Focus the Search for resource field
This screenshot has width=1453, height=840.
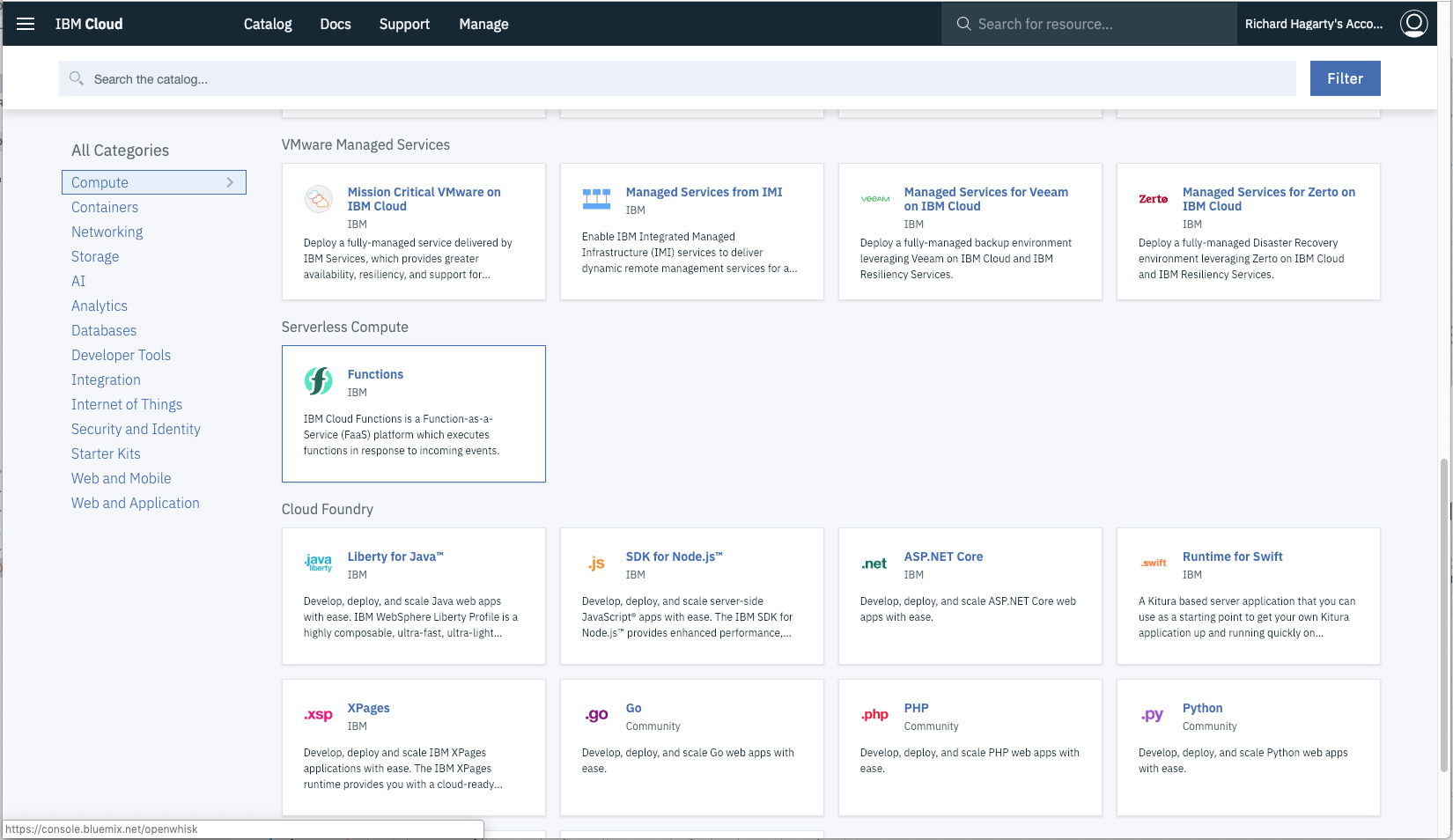pos(1089,24)
